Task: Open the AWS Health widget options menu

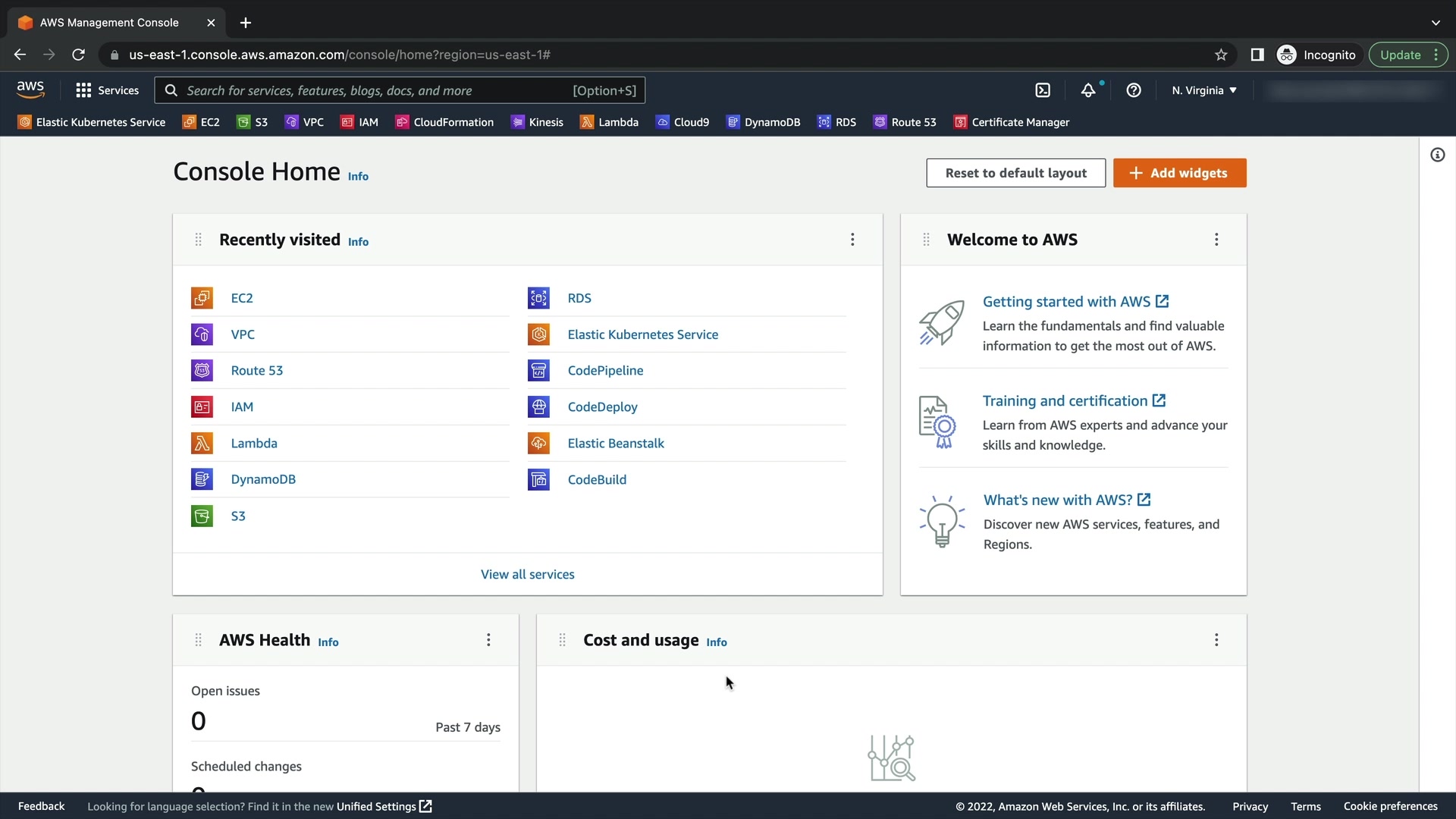Action: click(x=488, y=640)
